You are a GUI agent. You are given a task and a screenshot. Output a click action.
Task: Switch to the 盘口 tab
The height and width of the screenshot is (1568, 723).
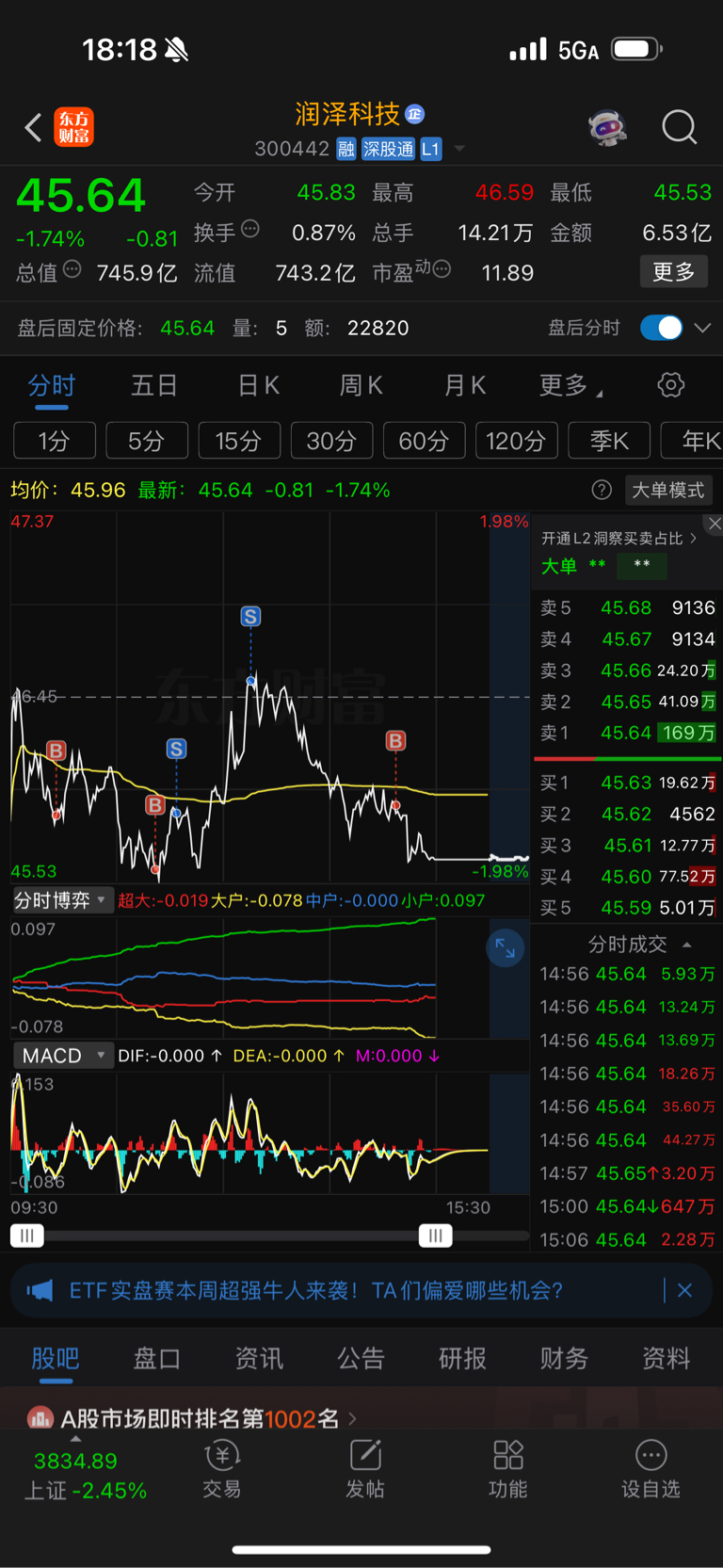(157, 1358)
